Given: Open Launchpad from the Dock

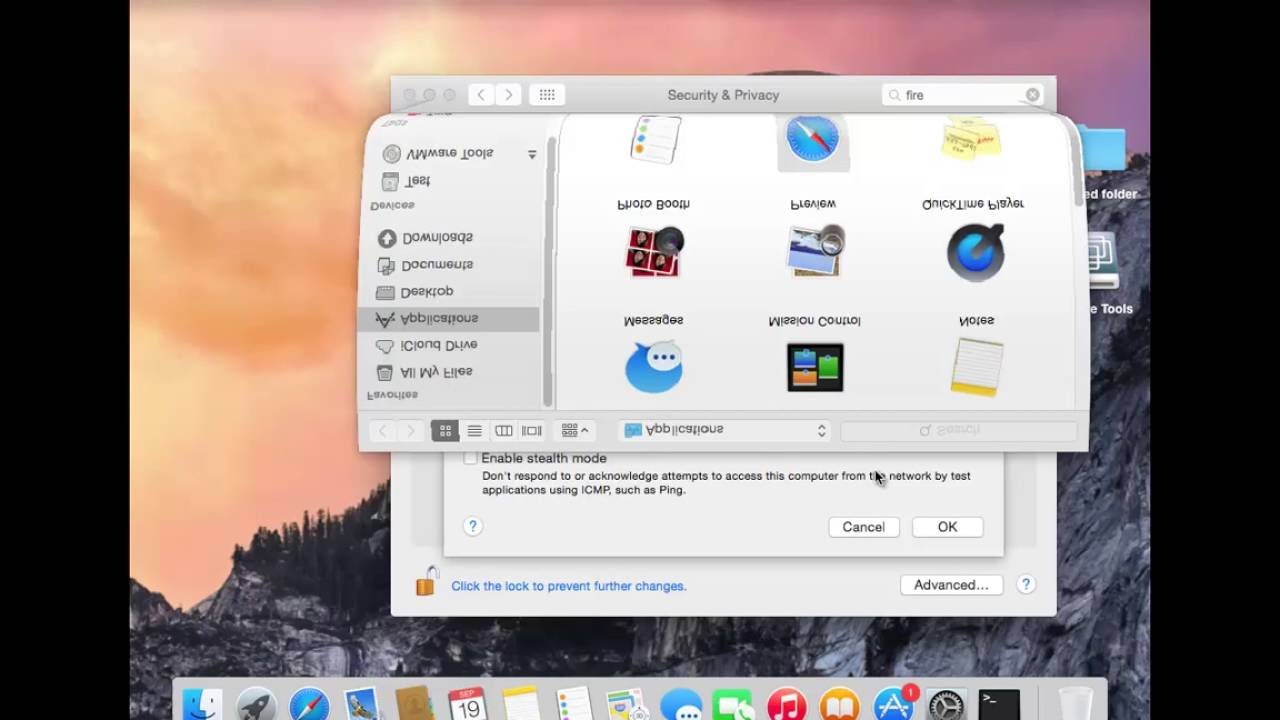Looking at the screenshot, I should 257,706.
